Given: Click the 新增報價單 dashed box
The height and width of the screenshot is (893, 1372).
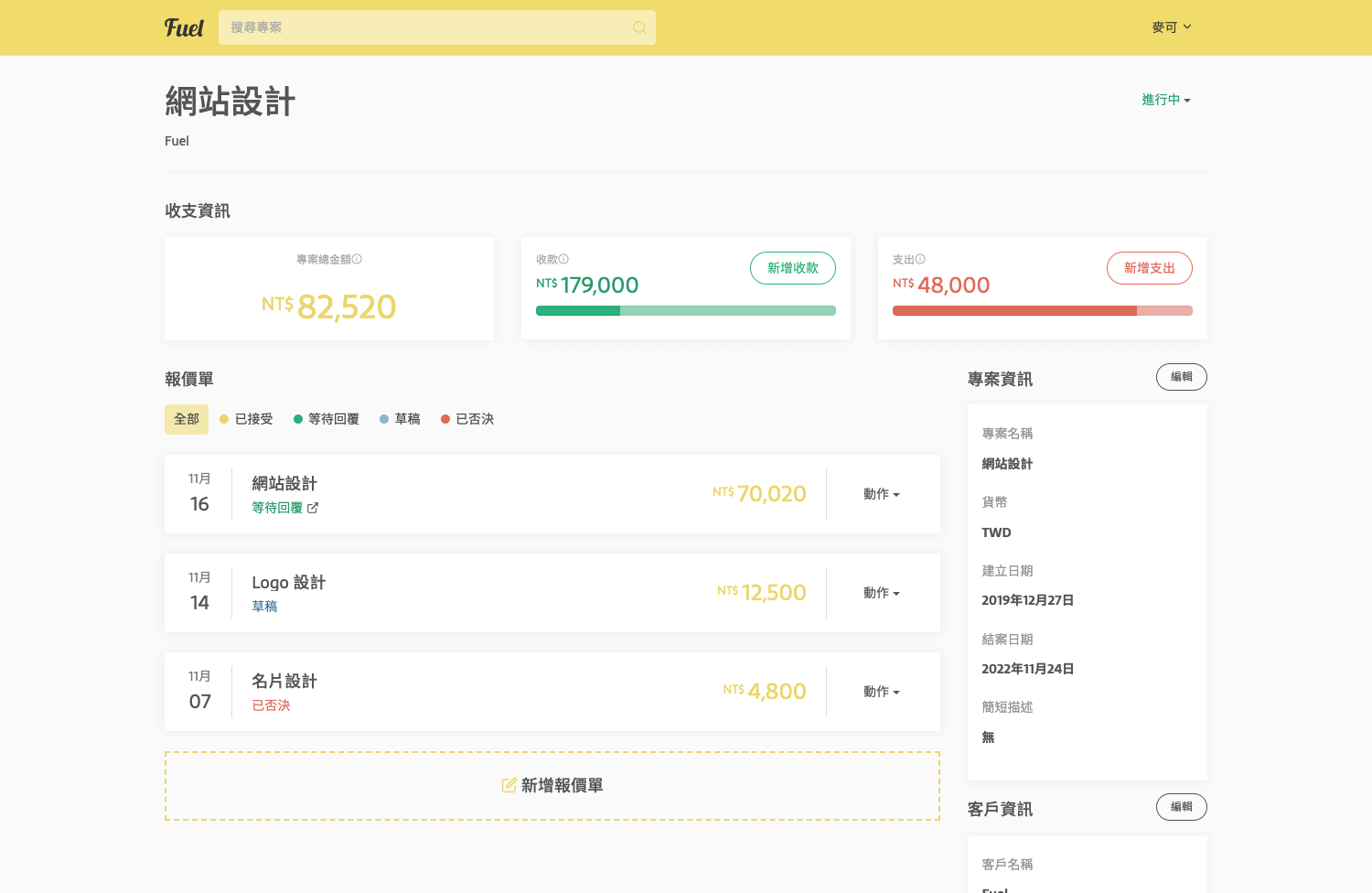Looking at the screenshot, I should pos(552,786).
